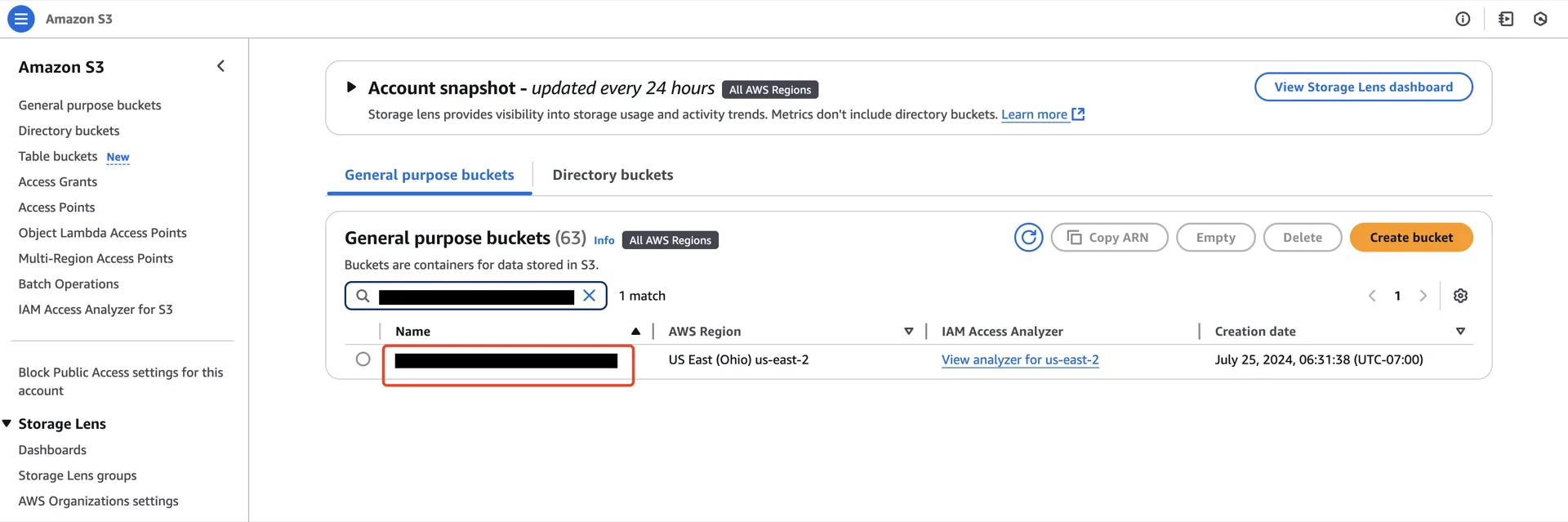Expand the Account snapshot section
Image resolution: width=1568 pixels, height=522 pixels.
click(351, 87)
